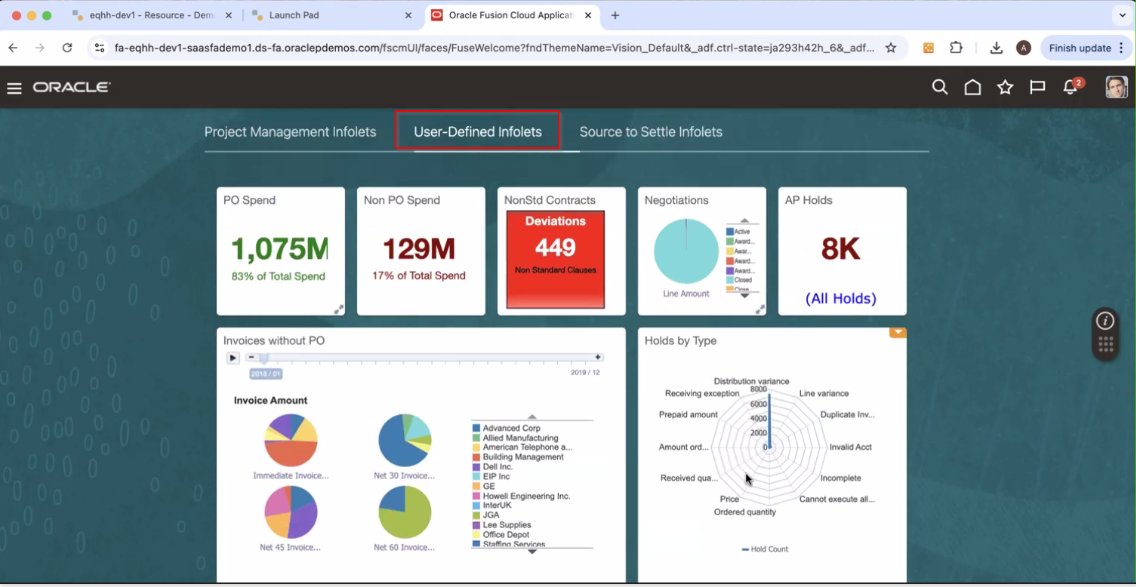Click the browser forward arrow
The width and height of the screenshot is (1136, 587).
coord(40,48)
